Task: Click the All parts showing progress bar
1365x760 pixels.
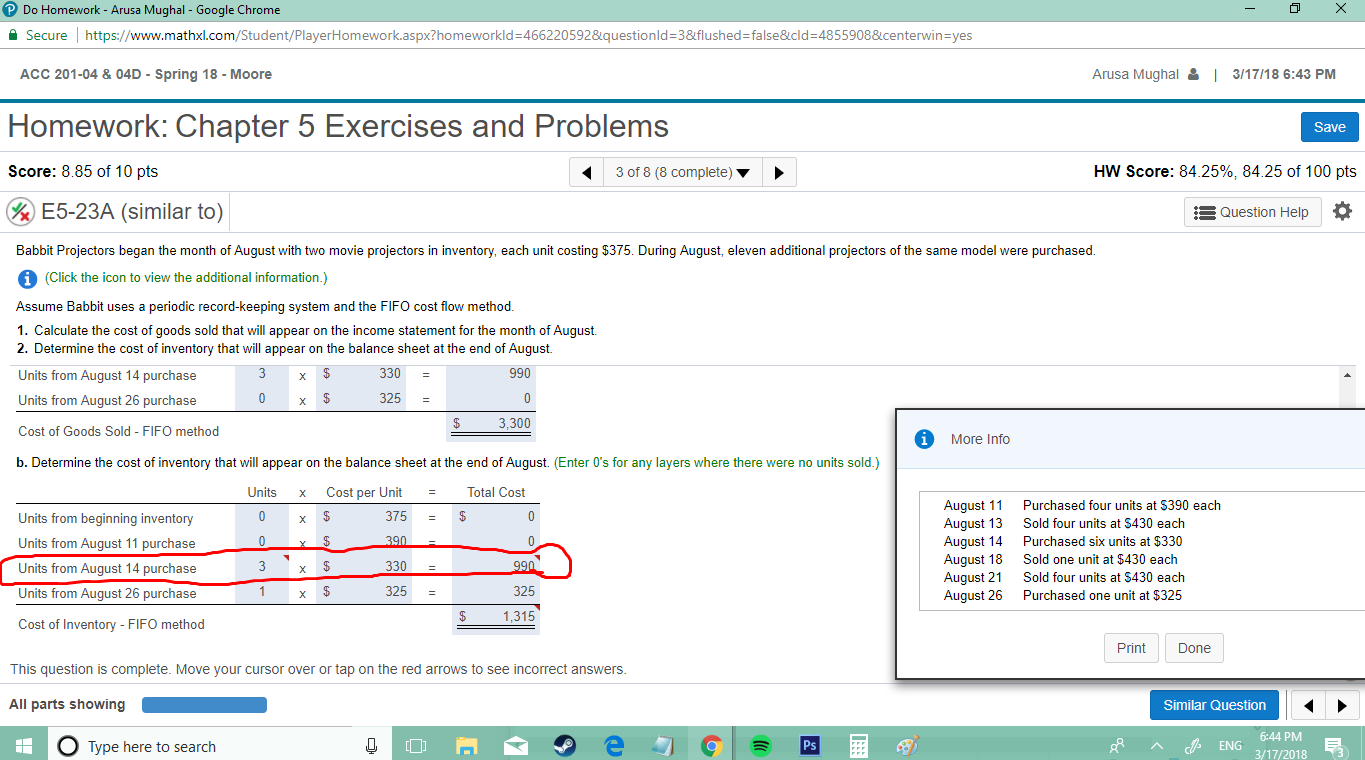Action: coord(204,704)
